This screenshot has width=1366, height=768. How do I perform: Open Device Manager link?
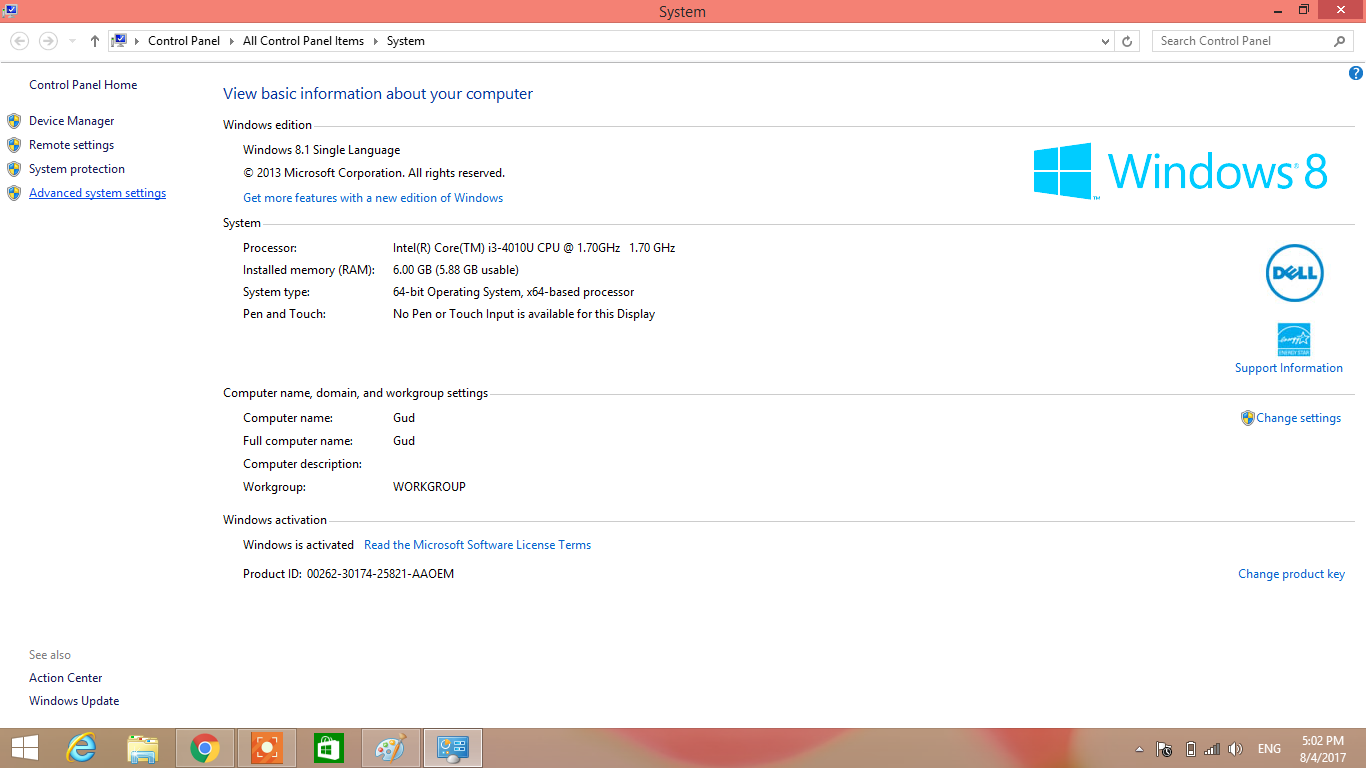coord(72,121)
